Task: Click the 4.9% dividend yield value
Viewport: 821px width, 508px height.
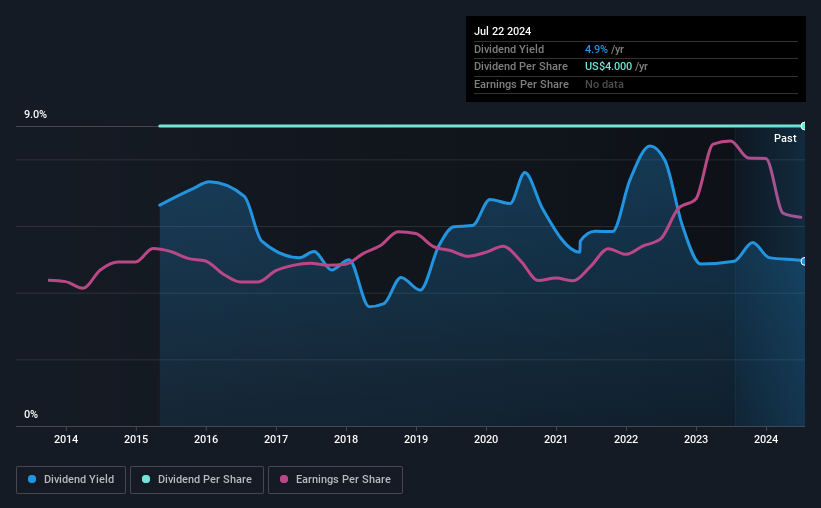Action: coord(596,49)
